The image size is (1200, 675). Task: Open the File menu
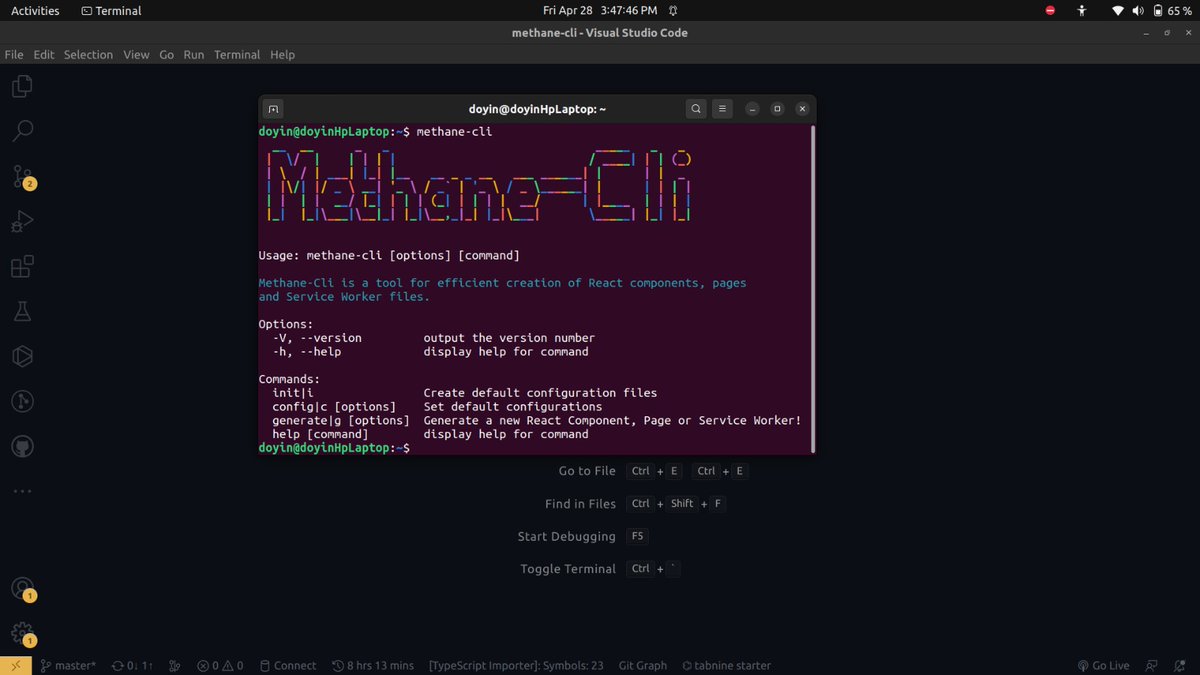[x=14, y=55]
